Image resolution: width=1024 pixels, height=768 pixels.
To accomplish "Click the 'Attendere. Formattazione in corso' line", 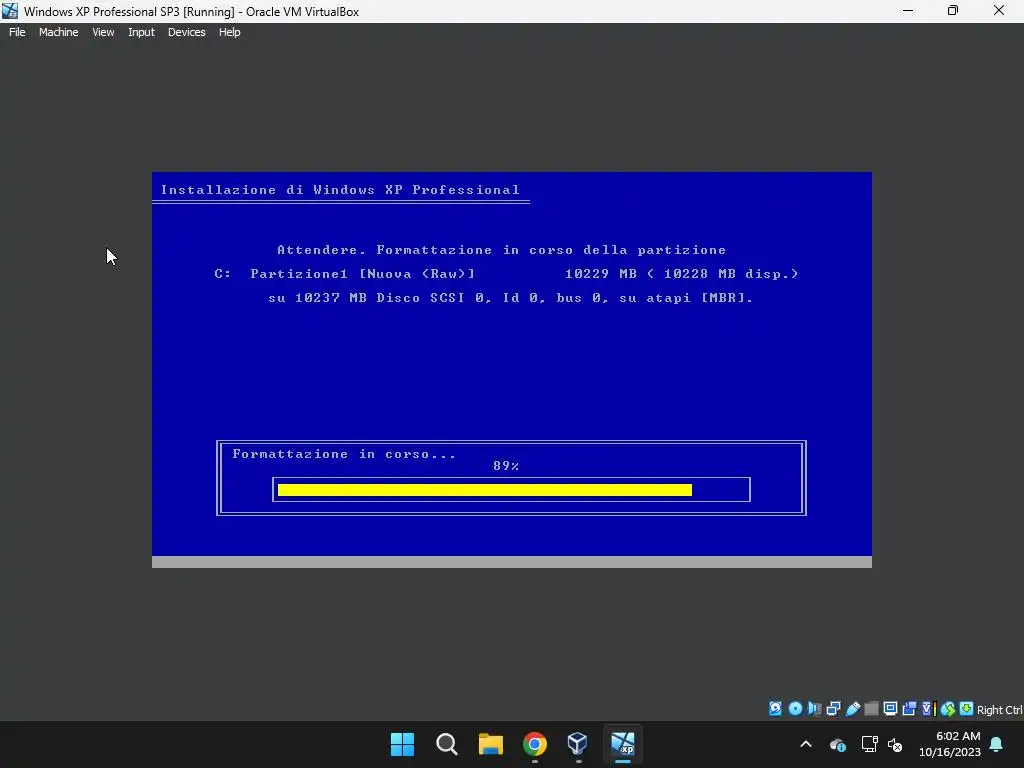I will pos(502,250).
